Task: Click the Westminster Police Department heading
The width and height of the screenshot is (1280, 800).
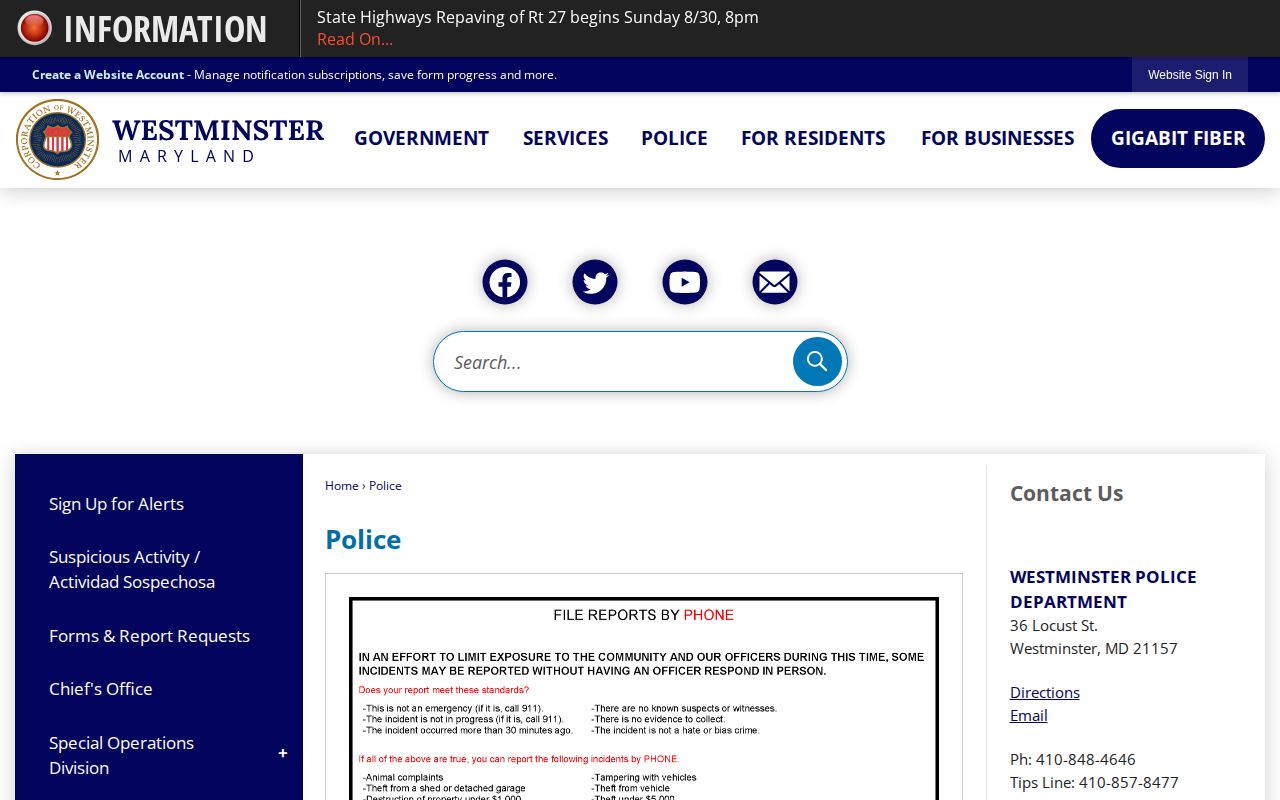Action: pos(1103,589)
